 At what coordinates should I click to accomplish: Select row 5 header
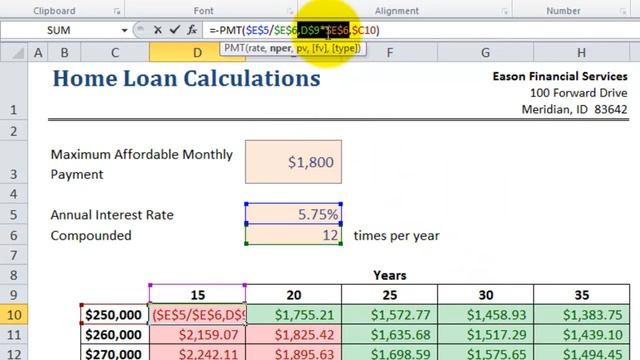[x=13, y=214]
